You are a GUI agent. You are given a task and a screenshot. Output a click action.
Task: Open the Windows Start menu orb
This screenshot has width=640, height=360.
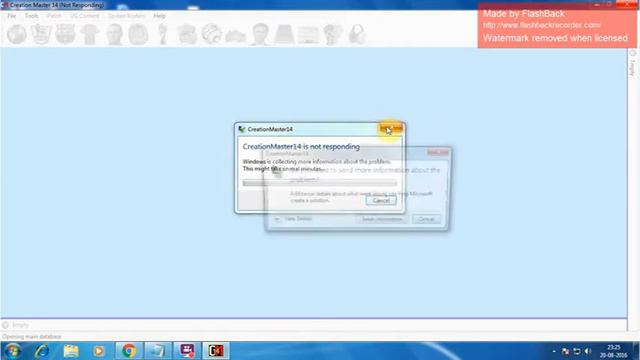[13, 351]
